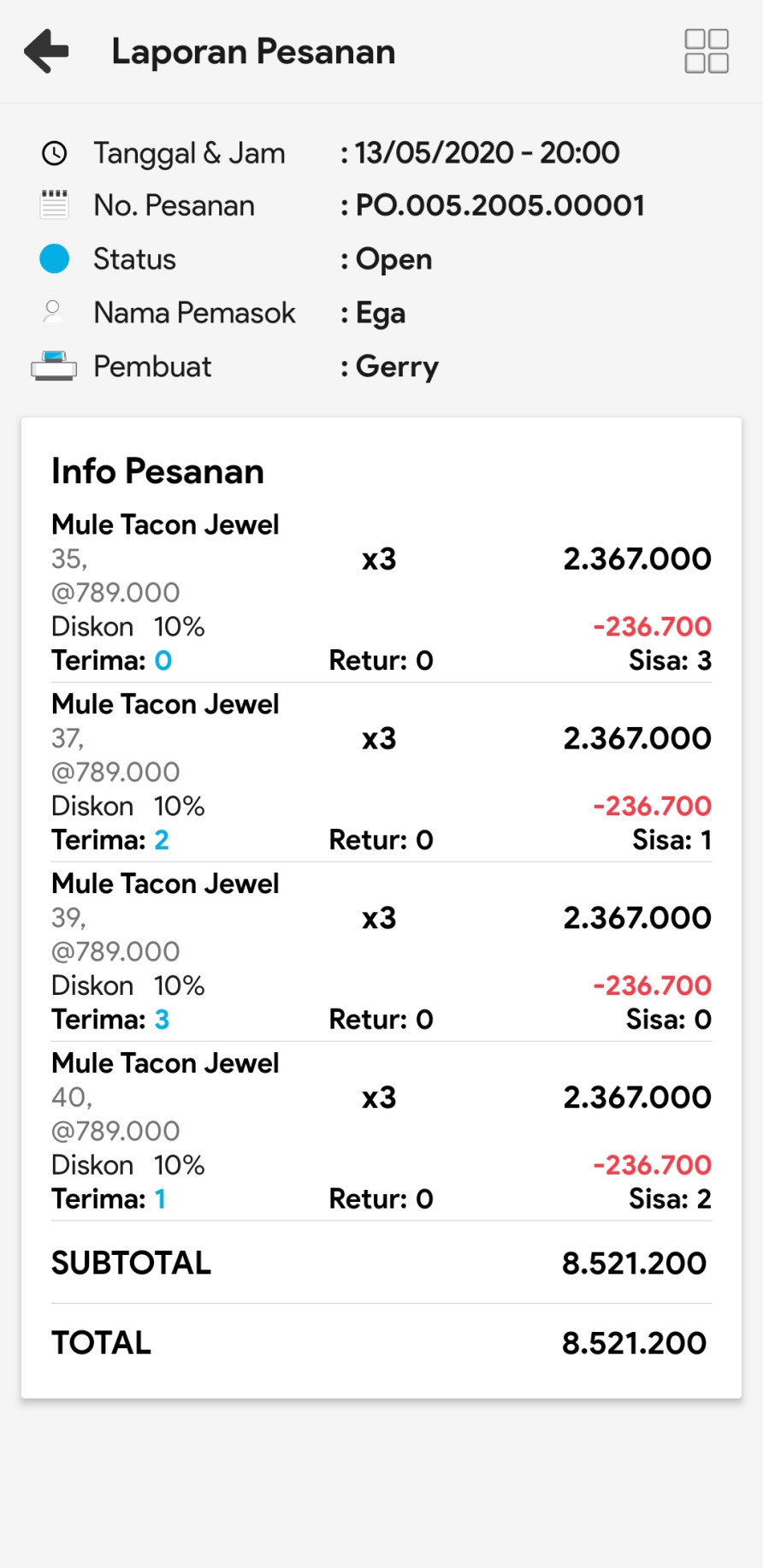The image size is (763, 1568).
Task: Click the Laporan Pesanan page title
Action: [x=253, y=51]
